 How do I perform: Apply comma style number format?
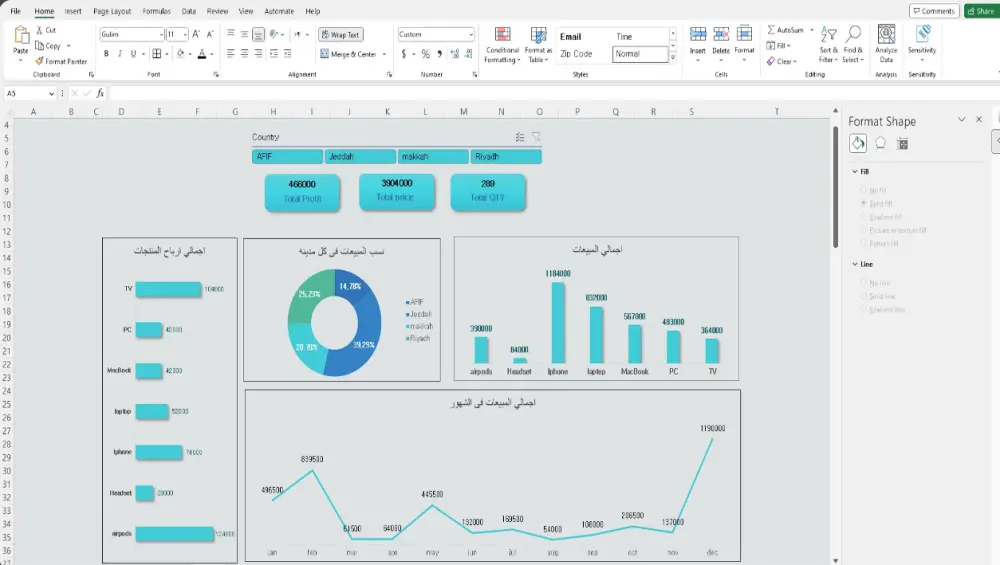(439, 54)
